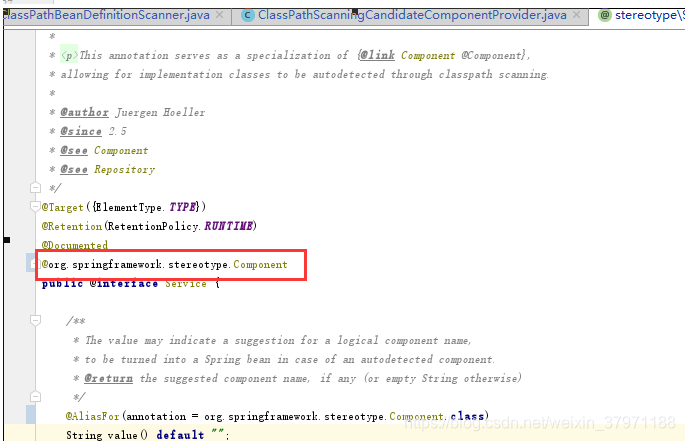Viewport: 685px width, 441px height.
Task: Click the @author Juergen Hoeller line
Action: pos(132,113)
